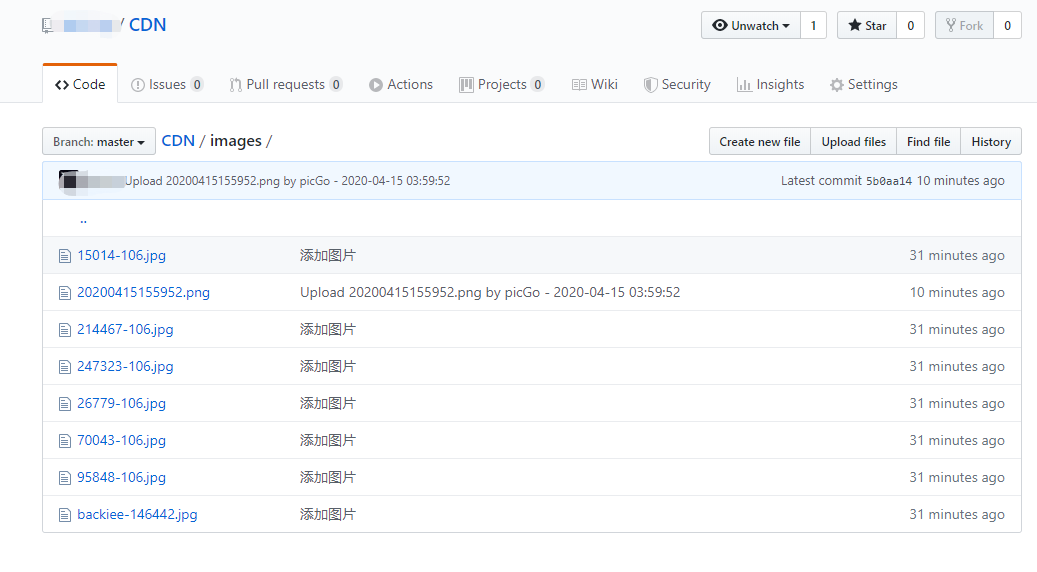1037x572 pixels.
Task: Open file 214467-106.jpg
Action: point(125,329)
